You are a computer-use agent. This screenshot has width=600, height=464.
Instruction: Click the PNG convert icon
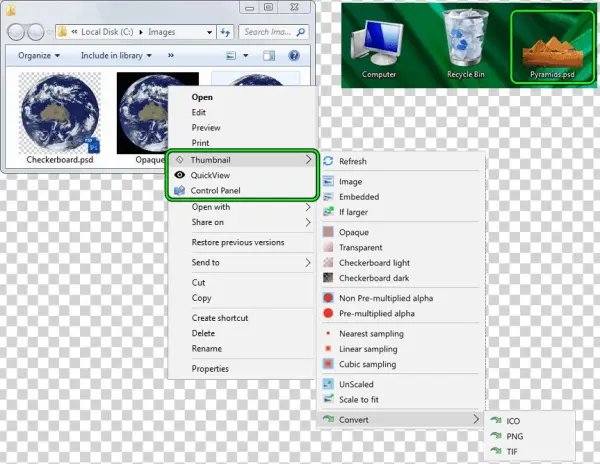tap(496, 436)
